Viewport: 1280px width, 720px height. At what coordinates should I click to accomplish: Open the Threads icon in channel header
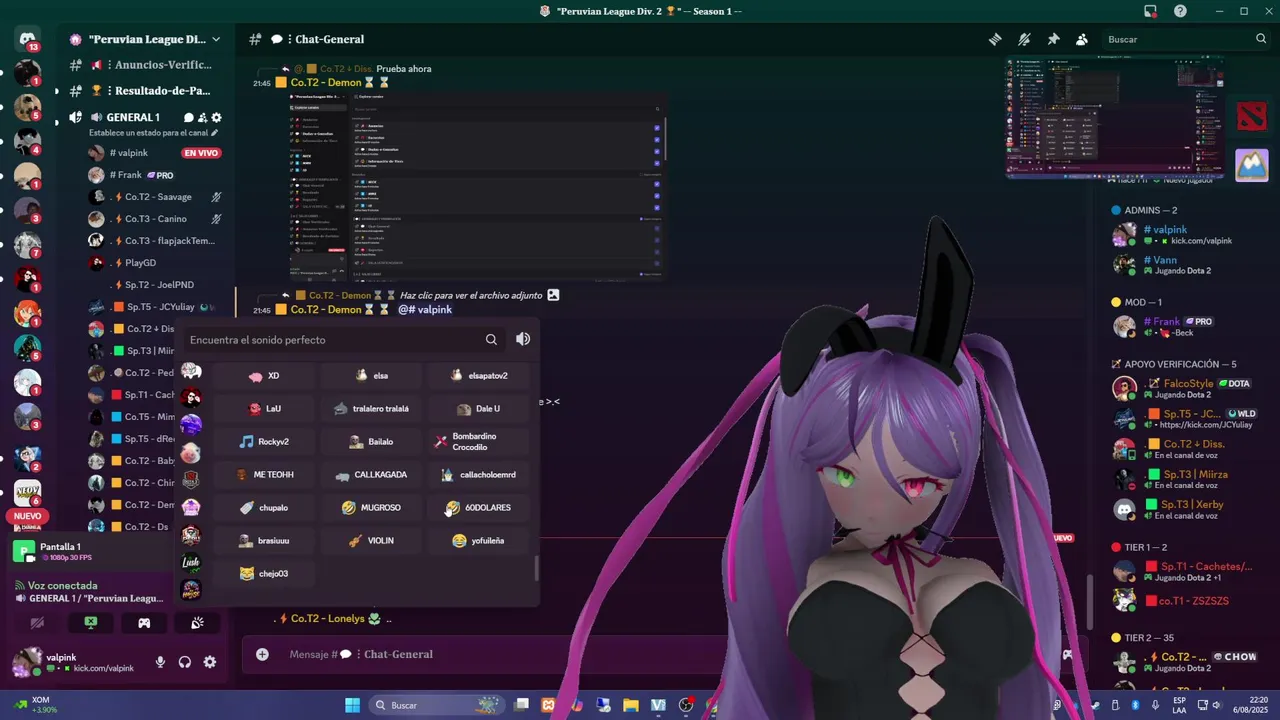[995, 39]
